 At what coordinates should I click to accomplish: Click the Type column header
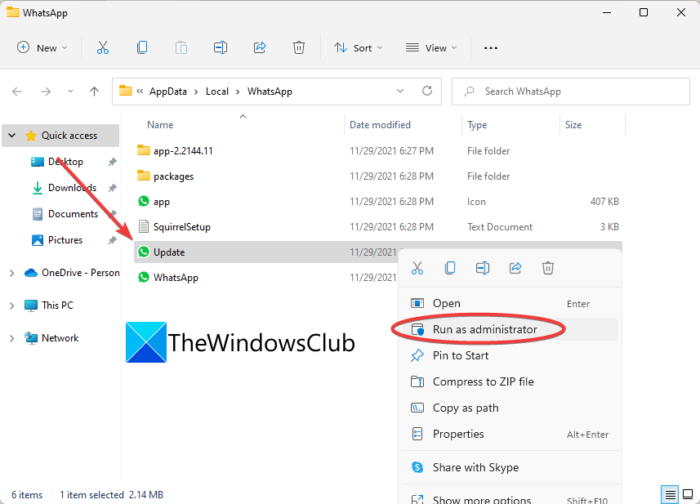tap(477, 125)
